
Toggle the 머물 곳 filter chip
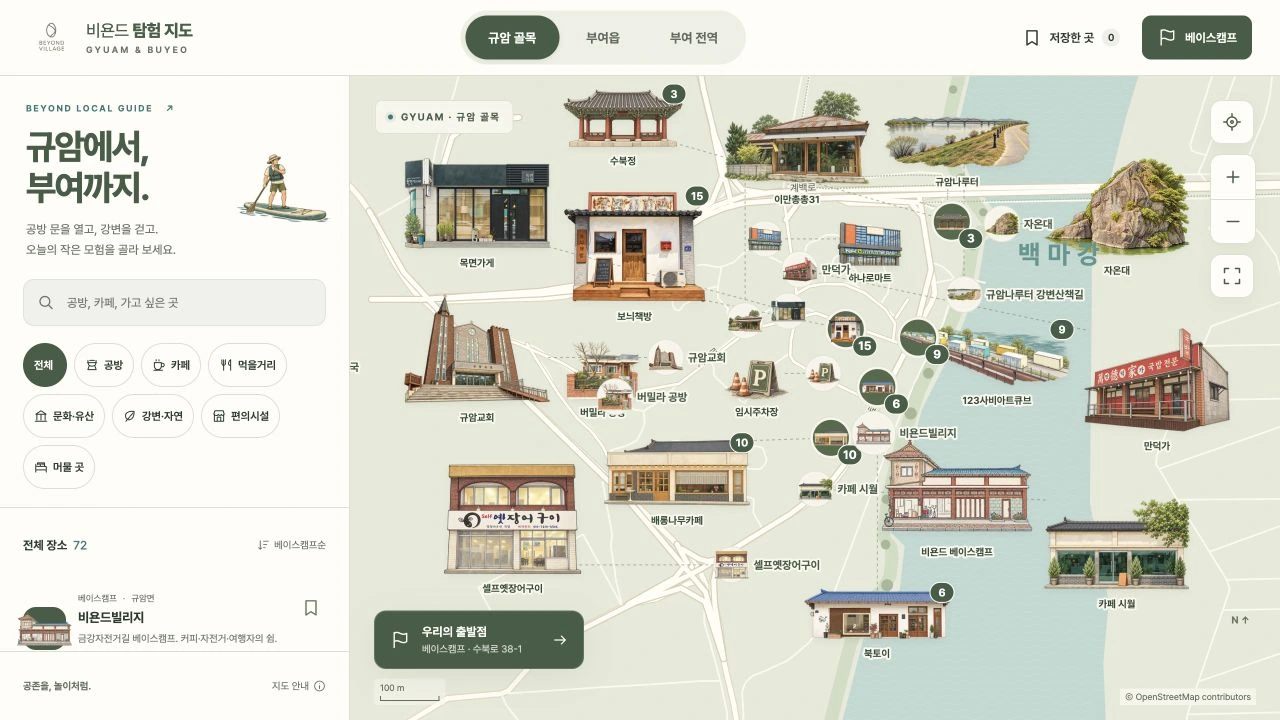59,467
